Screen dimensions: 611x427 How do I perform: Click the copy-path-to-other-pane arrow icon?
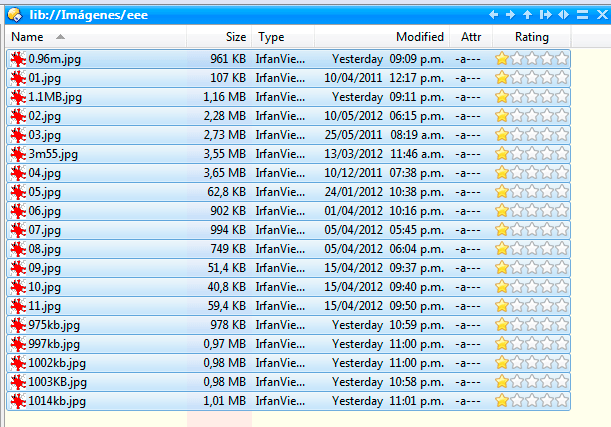click(x=545, y=14)
